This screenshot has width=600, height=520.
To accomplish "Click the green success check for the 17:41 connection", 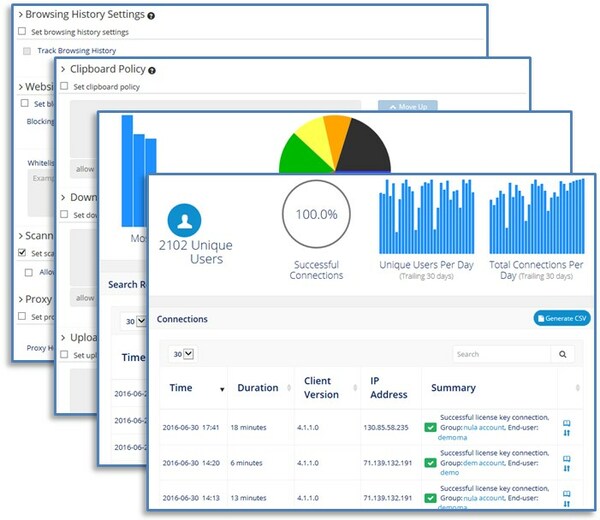I will 430,427.
